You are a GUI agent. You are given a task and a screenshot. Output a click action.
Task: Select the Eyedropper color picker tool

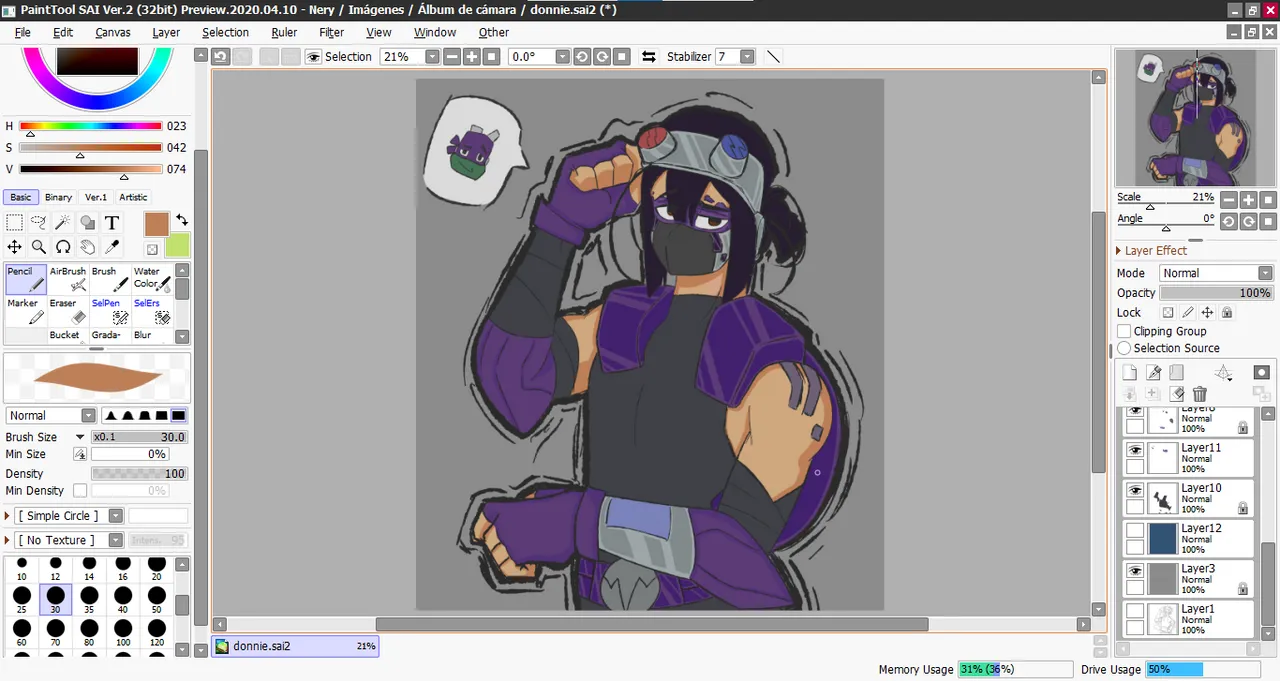[112, 247]
